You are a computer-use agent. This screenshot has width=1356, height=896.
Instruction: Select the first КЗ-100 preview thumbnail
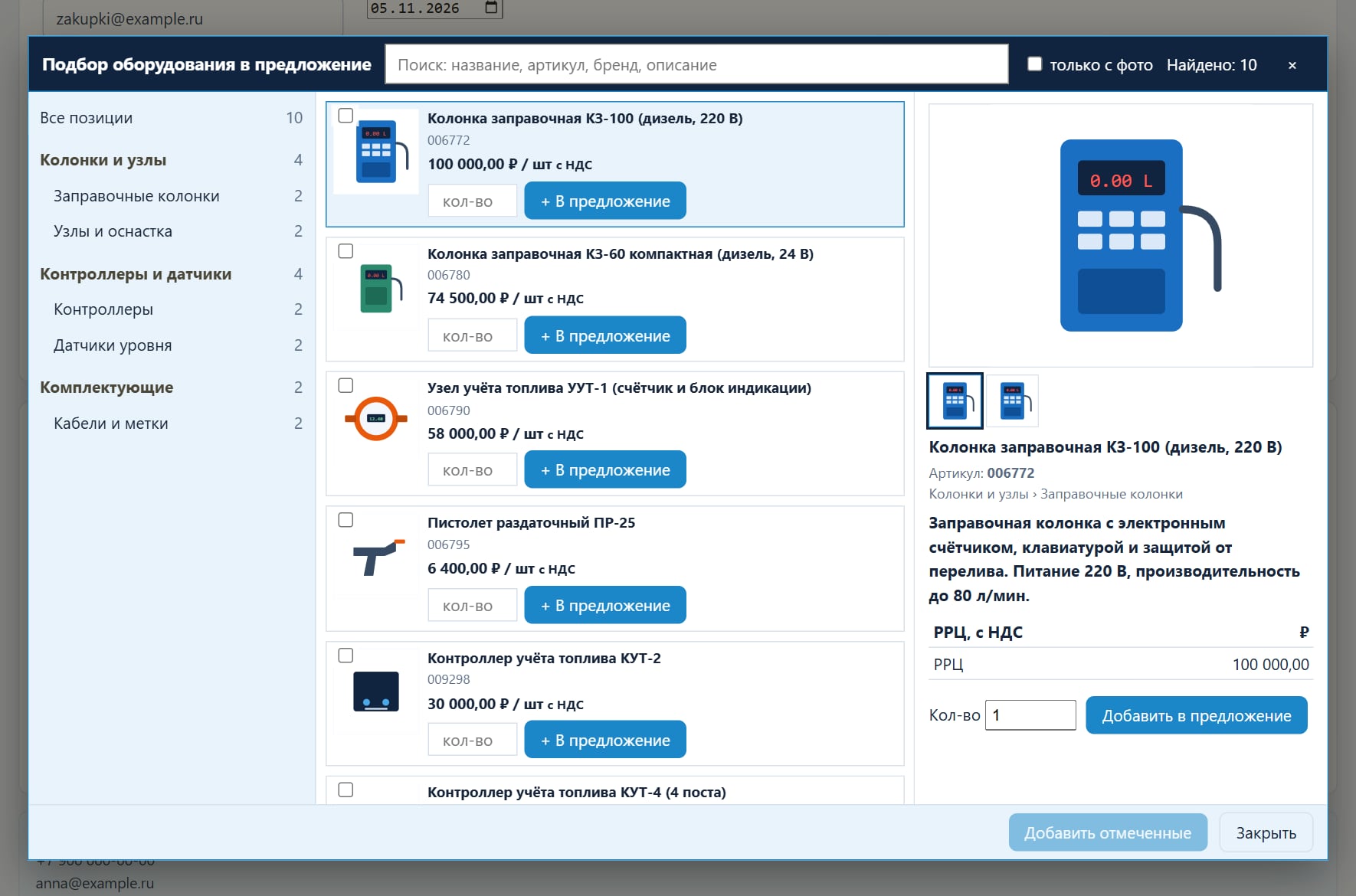(x=955, y=401)
